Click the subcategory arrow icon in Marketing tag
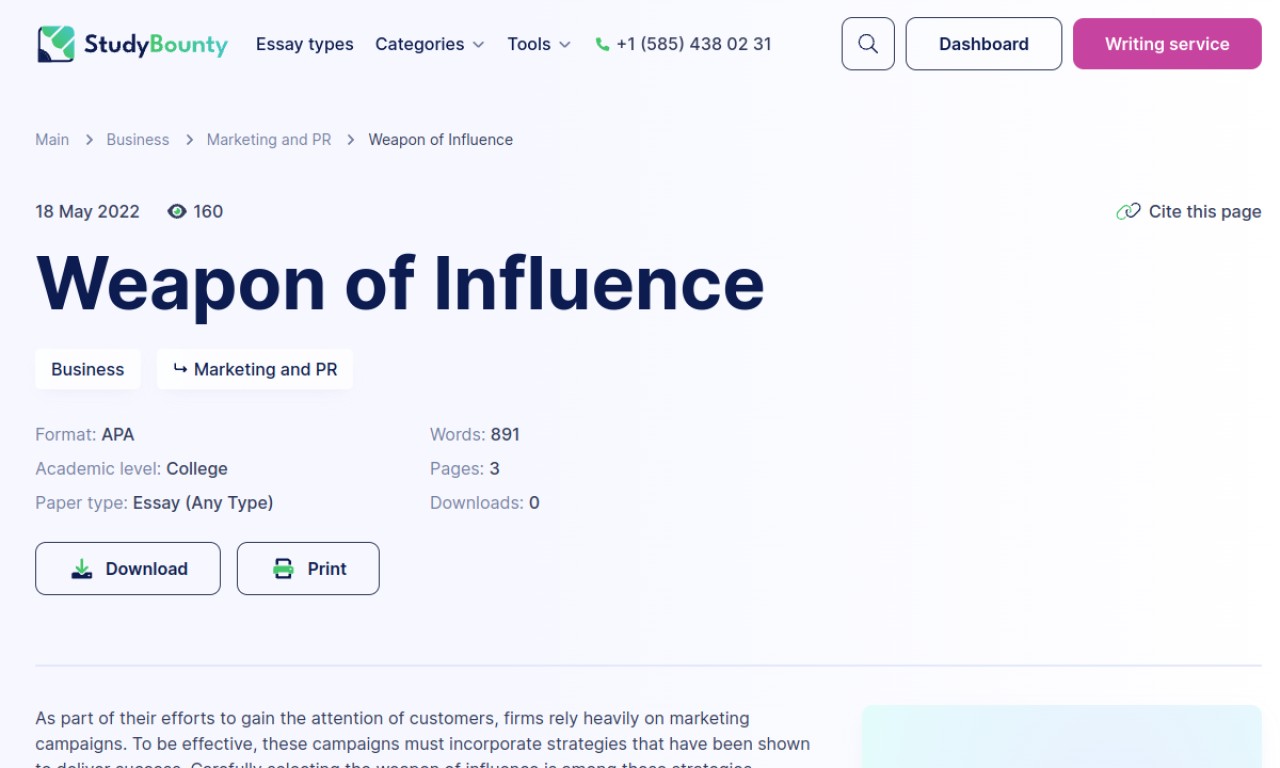Viewport: 1280px width, 768px height. (180, 369)
